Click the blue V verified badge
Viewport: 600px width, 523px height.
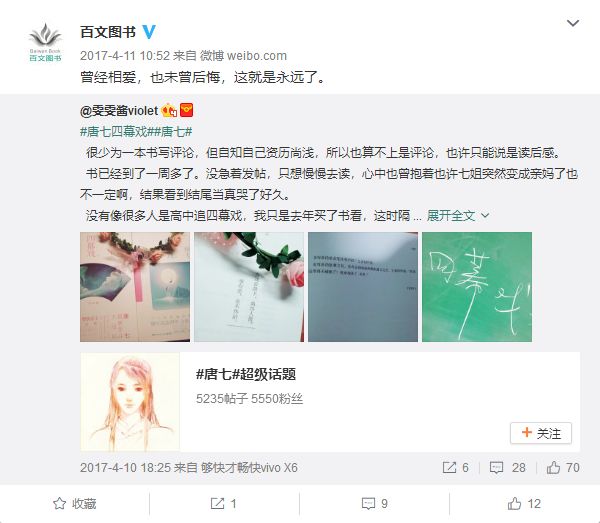pos(149,32)
